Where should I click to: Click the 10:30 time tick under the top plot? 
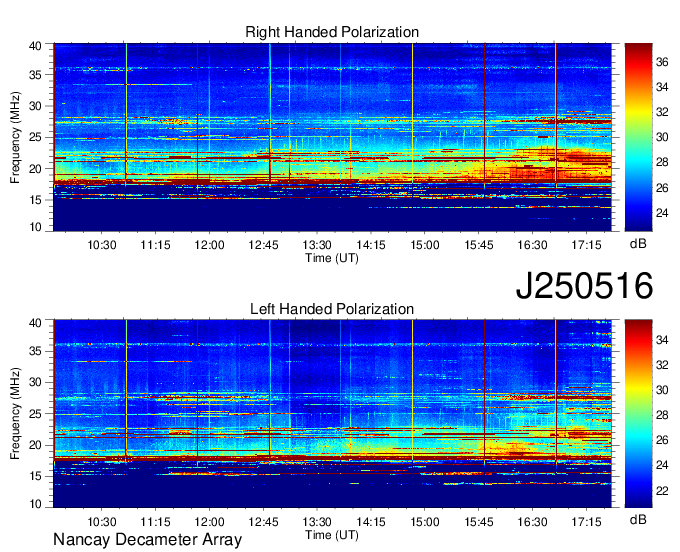(x=102, y=245)
